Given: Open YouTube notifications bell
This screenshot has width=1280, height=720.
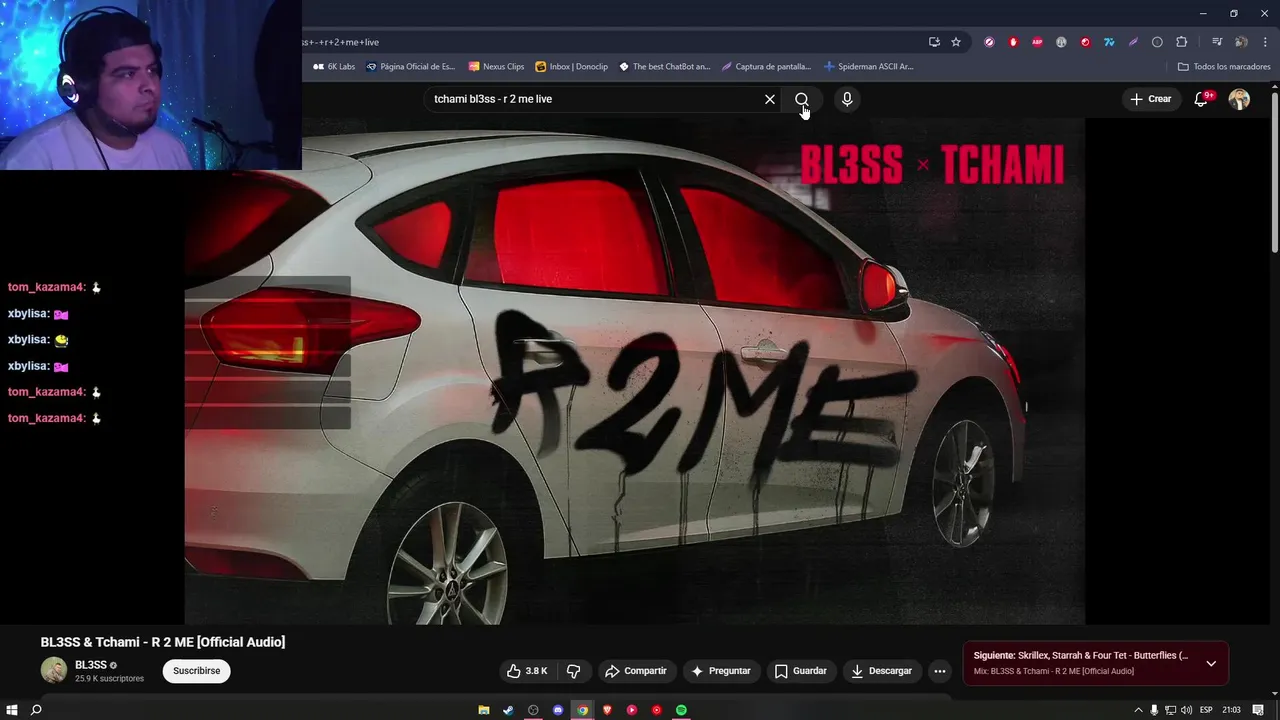Looking at the screenshot, I should click(1202, 99).
